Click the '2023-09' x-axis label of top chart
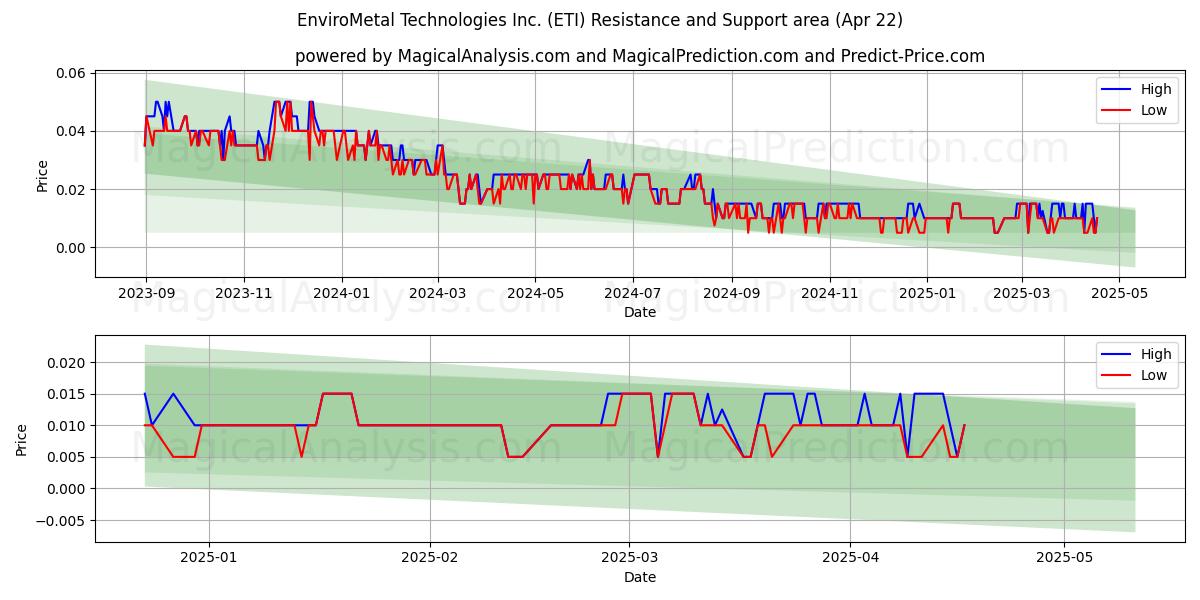Screen dimensions: 1200x600 pos(146,294)
